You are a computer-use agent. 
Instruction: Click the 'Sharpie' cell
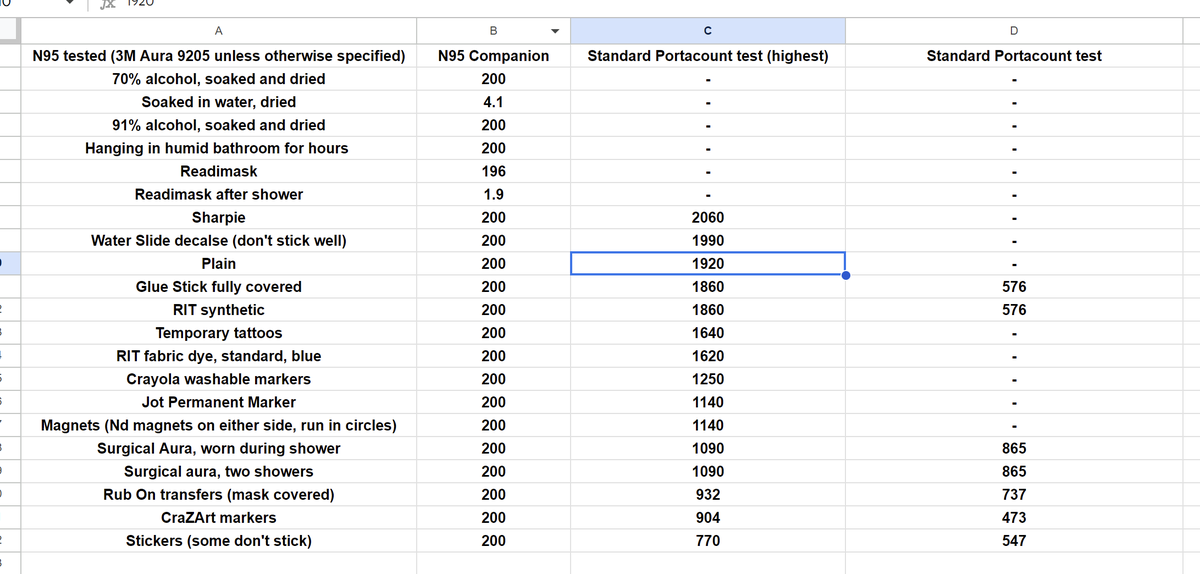(x=219, y=217)
